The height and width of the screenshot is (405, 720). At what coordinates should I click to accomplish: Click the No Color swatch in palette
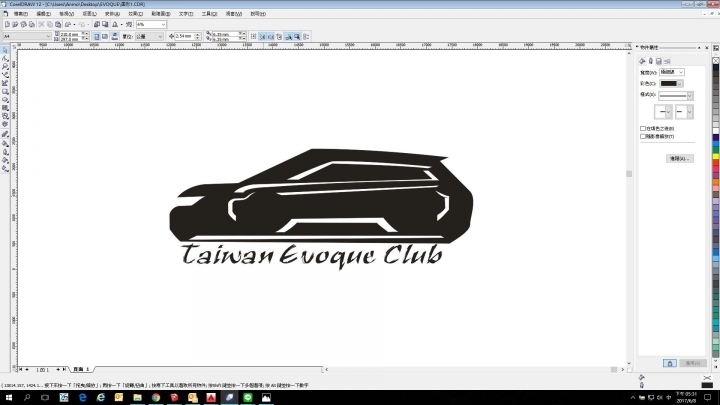[716, 60]
